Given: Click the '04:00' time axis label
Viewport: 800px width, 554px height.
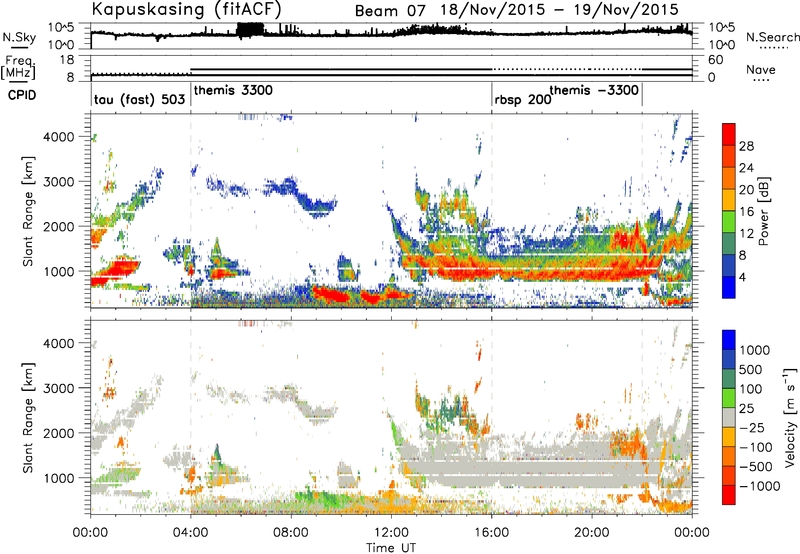Looking at the screenshot, I should [190, 533].
